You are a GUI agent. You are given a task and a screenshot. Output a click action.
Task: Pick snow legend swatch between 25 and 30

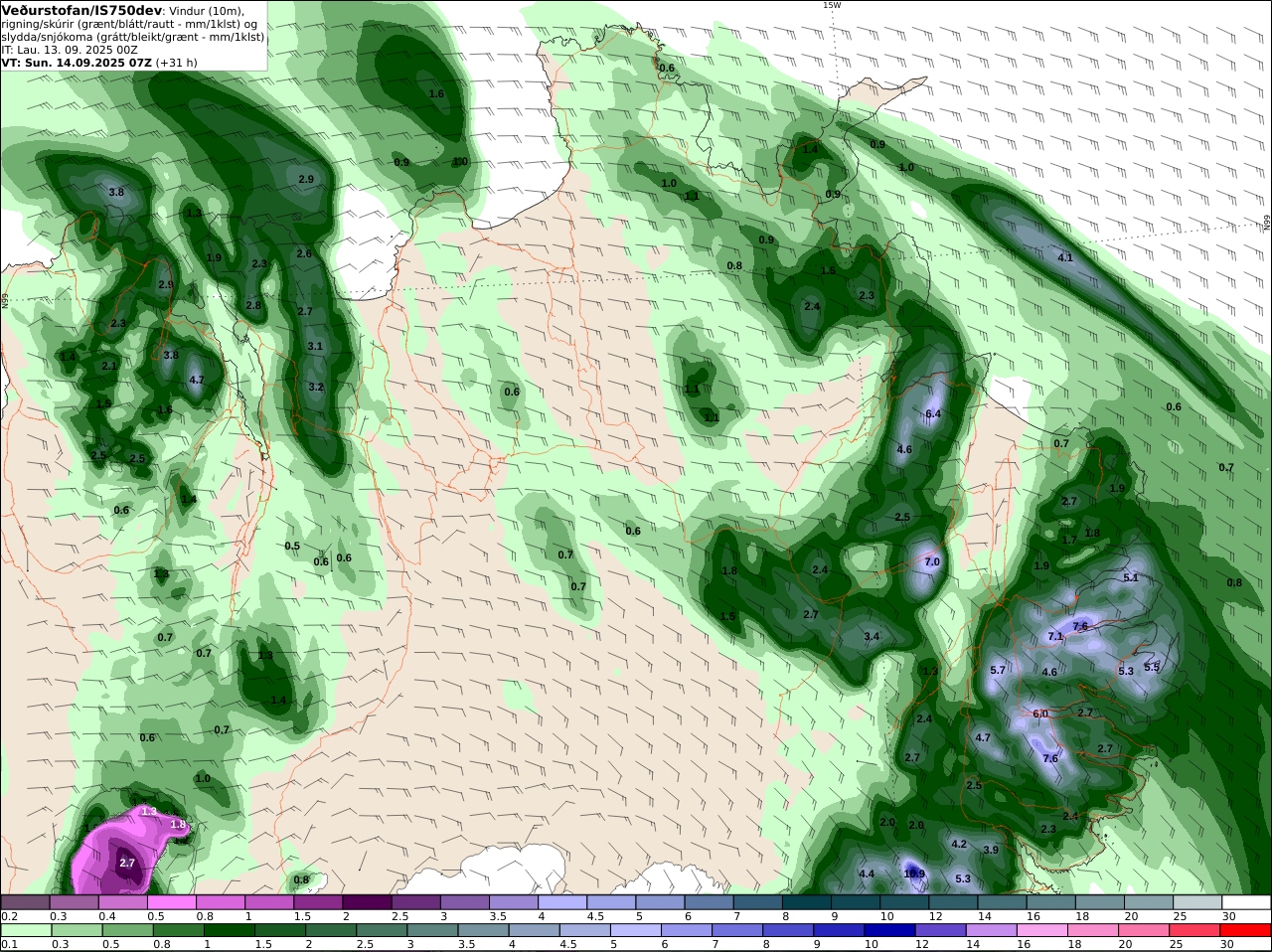[1198, 901]
